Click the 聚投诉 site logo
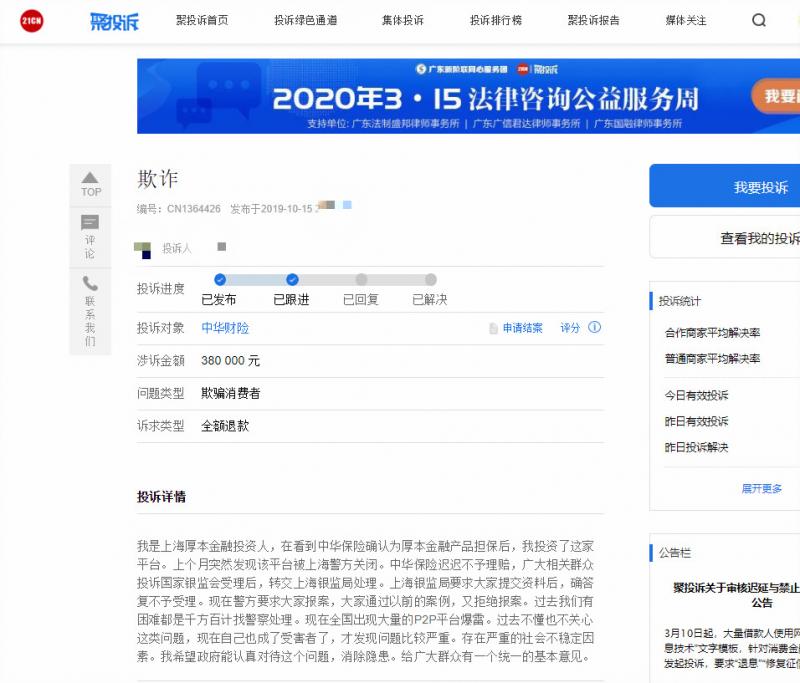 [114, 21]
